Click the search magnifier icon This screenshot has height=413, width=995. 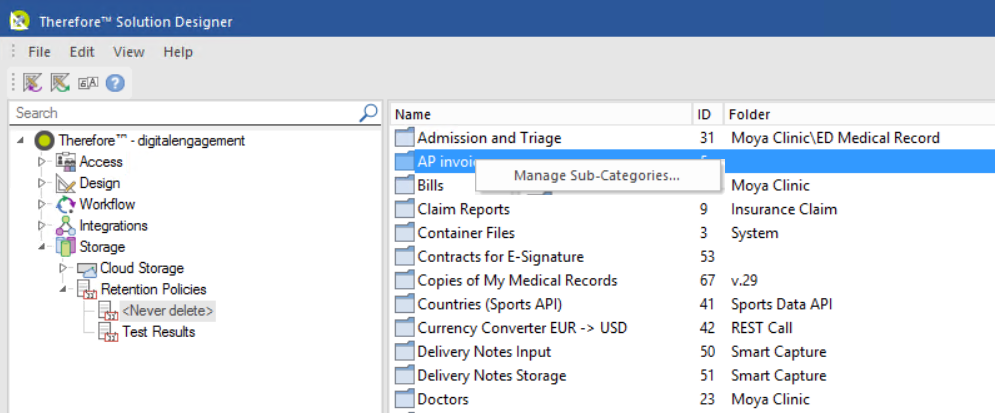coord(368,113)
